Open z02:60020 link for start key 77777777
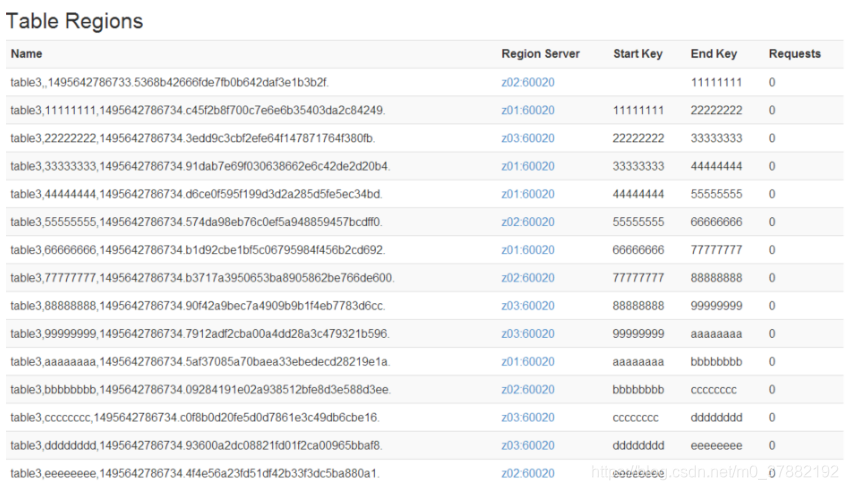 [528, 278]
